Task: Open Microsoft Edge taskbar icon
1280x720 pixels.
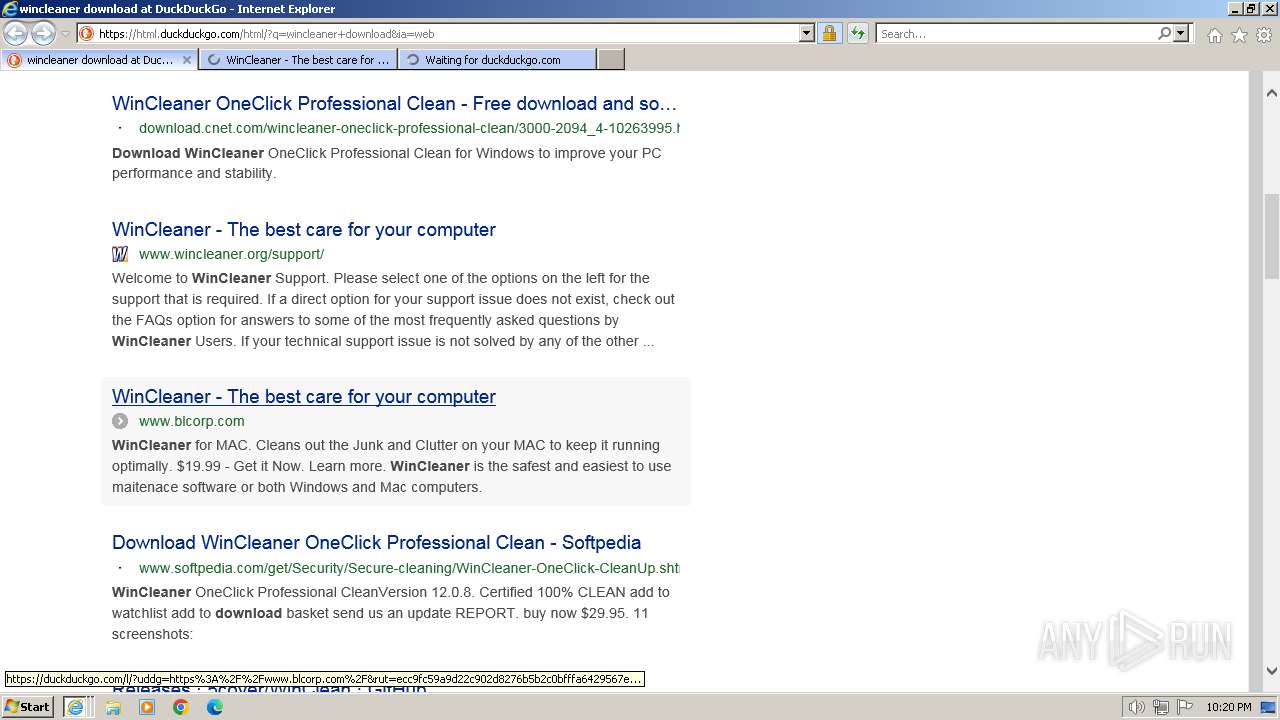Action: tap(215, 707)
